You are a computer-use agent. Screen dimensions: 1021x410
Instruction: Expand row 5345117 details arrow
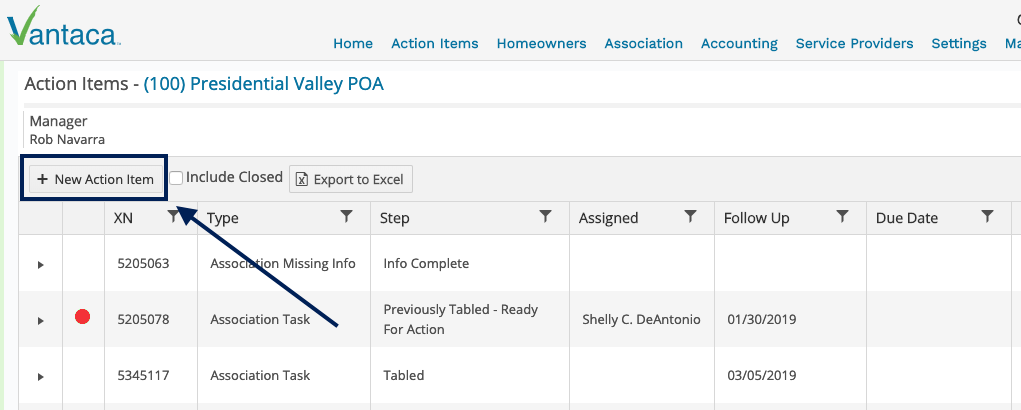click(40, 376)
